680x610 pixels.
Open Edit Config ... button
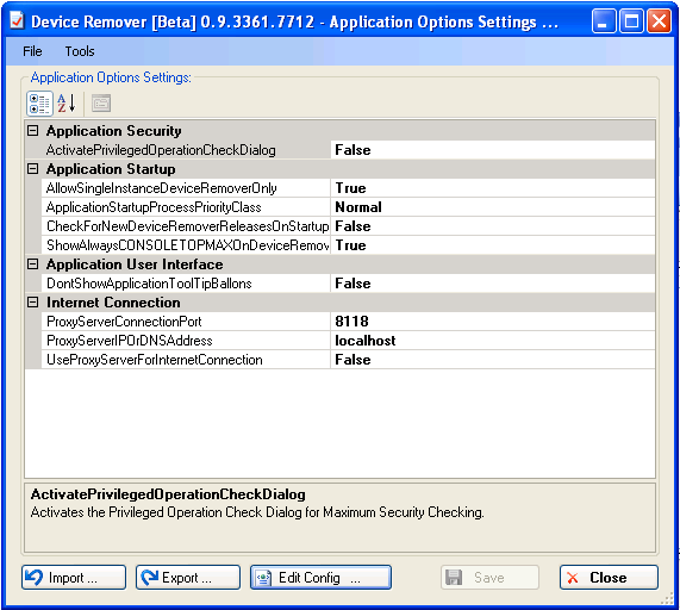[320, 577]
